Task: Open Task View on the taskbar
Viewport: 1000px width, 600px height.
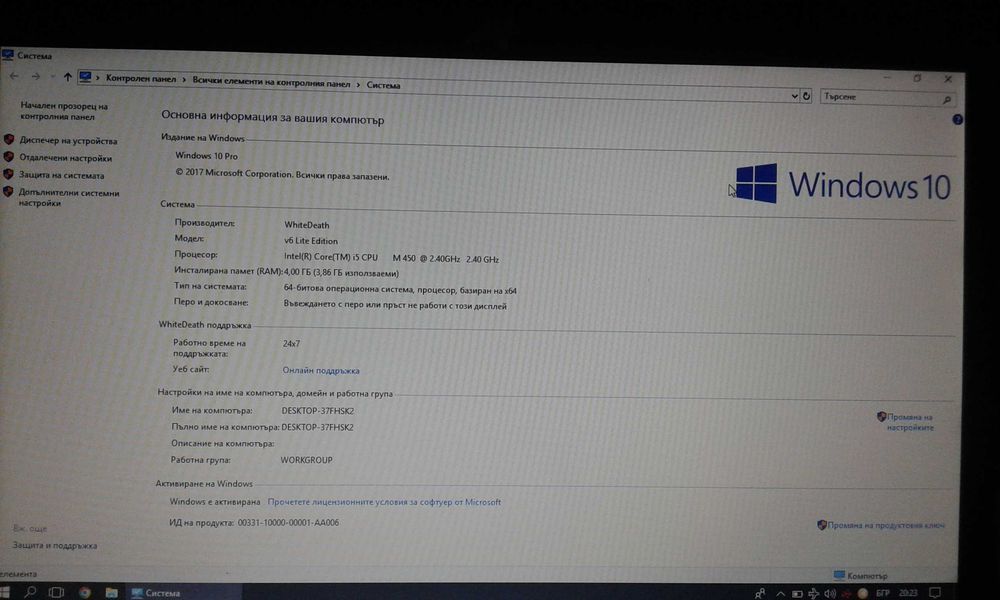Action: coord(56,592)
